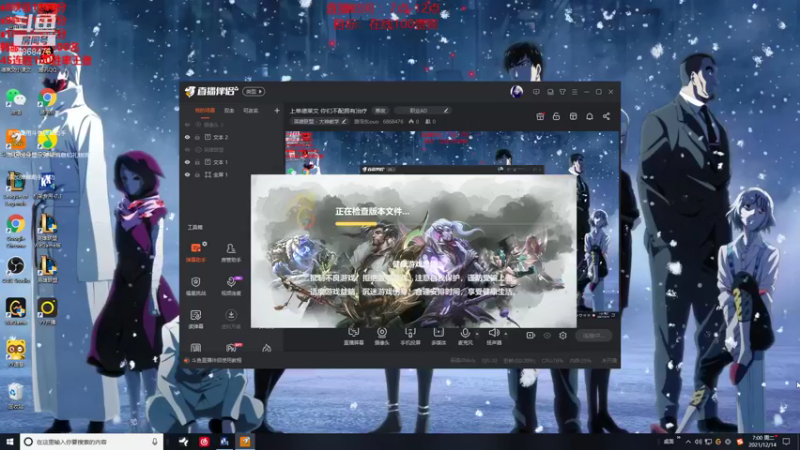
Task: Select the 全屏 1 source row
Action: pos(232,174)
